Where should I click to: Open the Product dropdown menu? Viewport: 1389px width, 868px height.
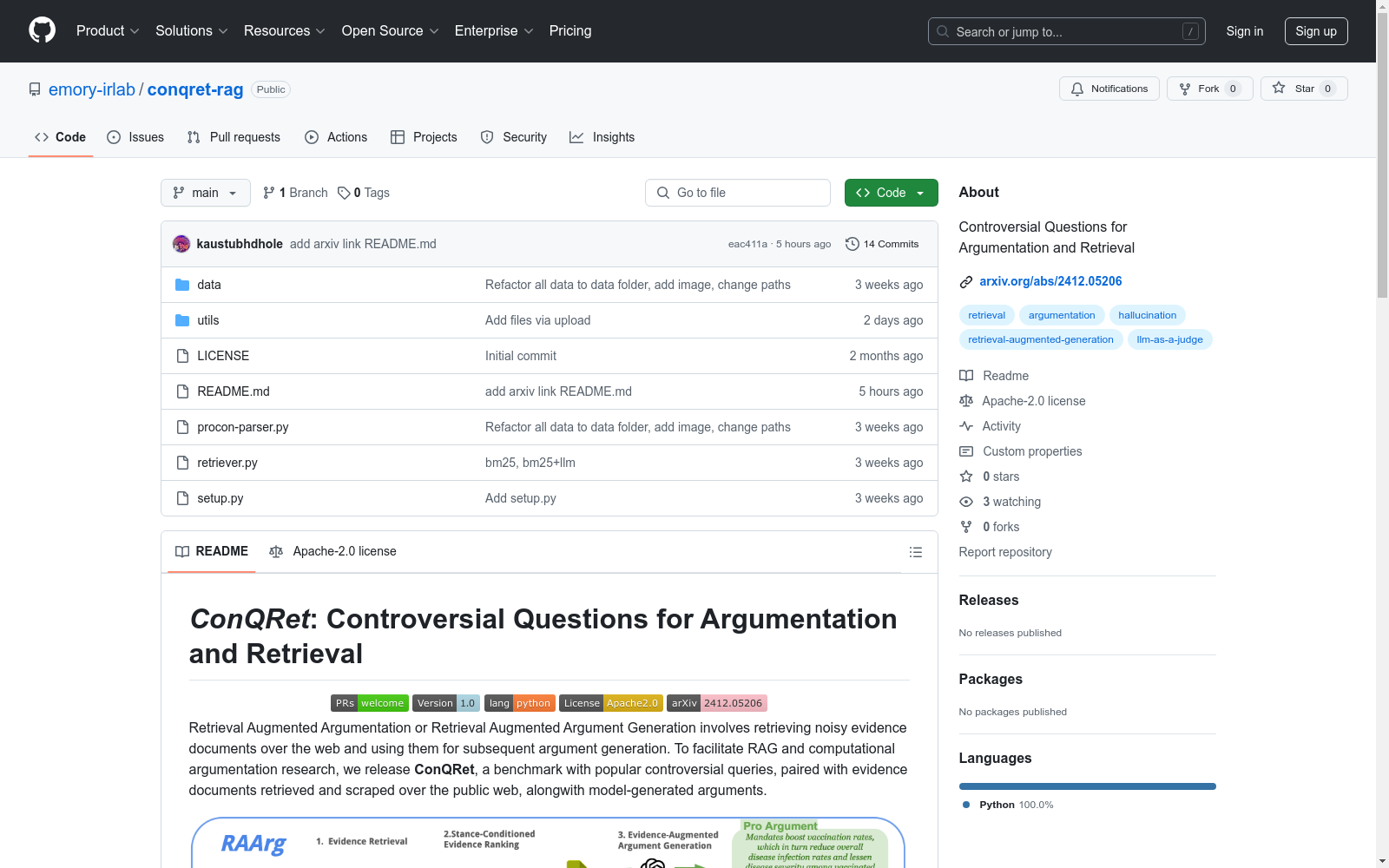point(108,31)
